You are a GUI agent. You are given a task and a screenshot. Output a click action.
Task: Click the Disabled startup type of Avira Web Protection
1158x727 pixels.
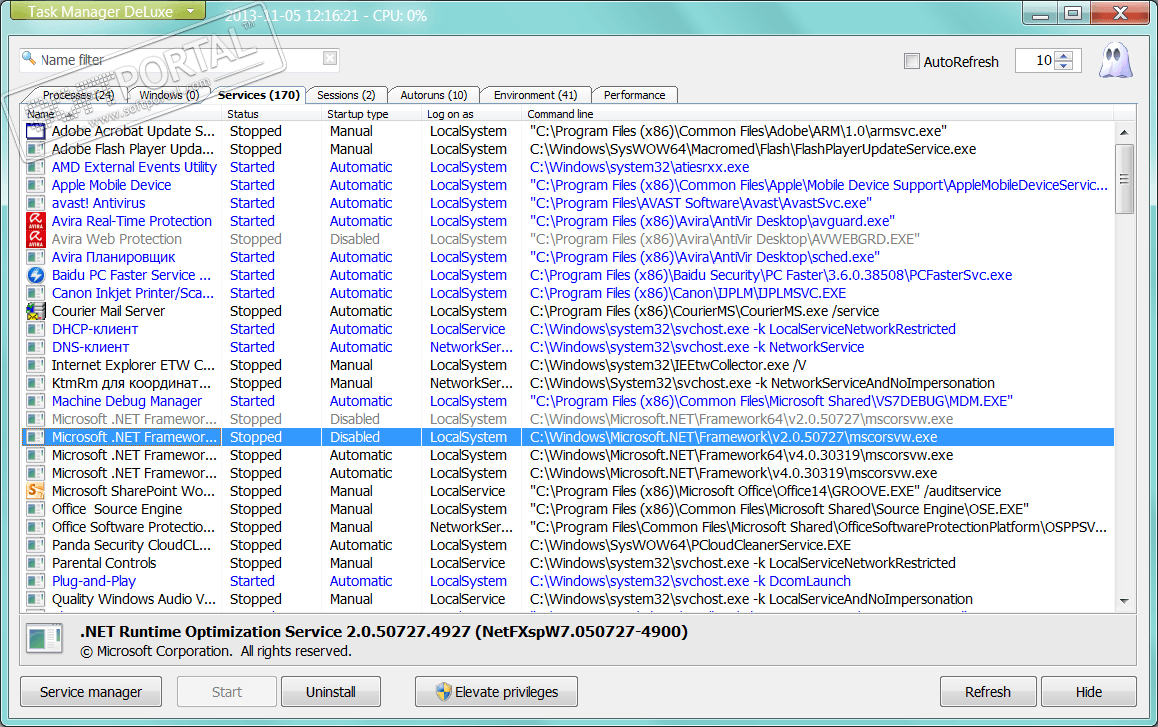click(x=354, y=239)
